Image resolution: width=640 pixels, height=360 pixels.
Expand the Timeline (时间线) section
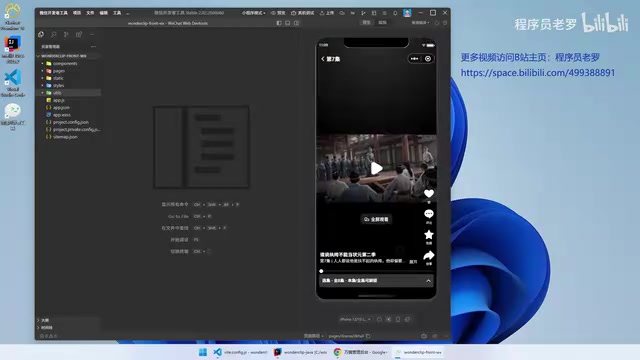click(x=46, y=328)
